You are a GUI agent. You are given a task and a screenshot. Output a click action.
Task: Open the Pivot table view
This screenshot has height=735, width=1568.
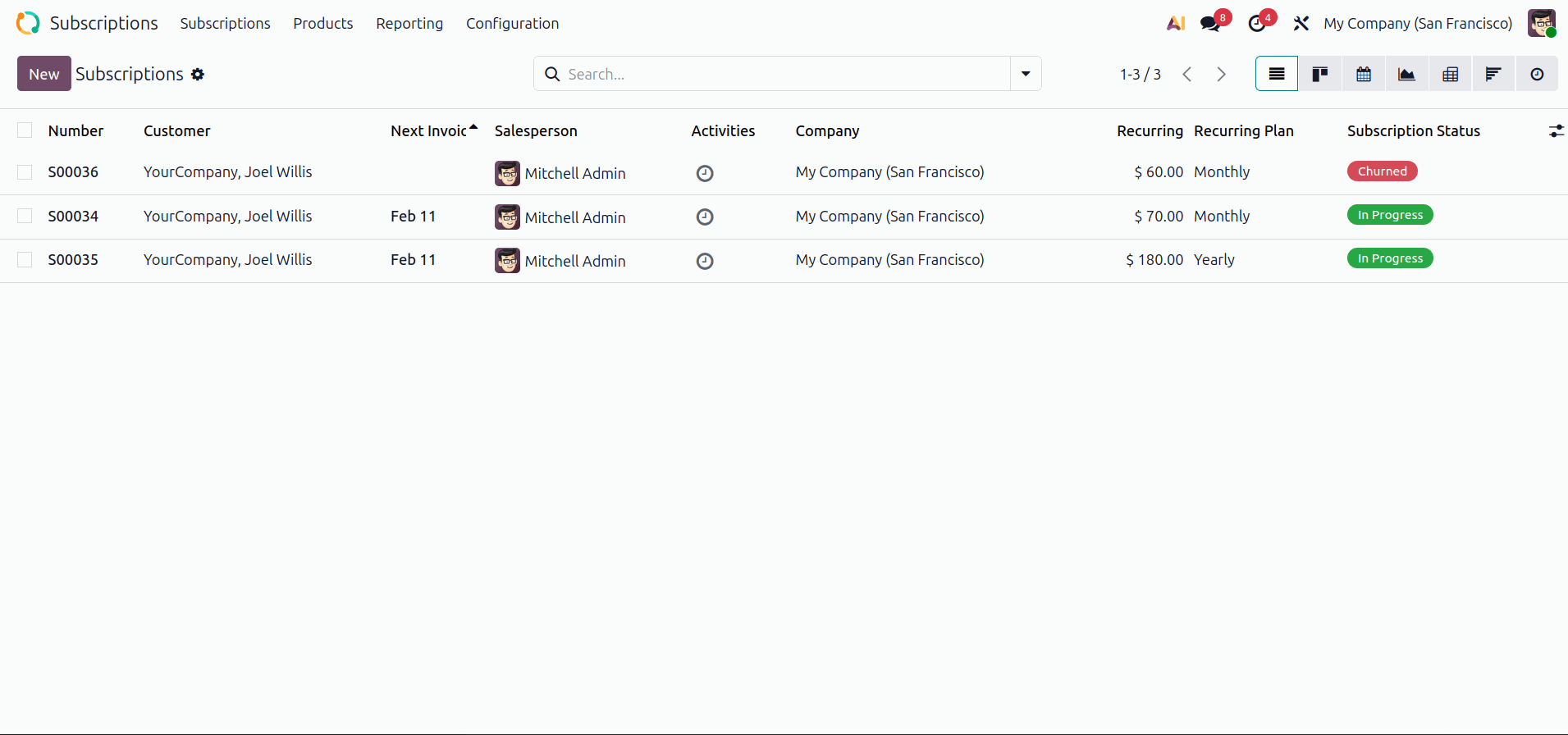coord(1450,74)
